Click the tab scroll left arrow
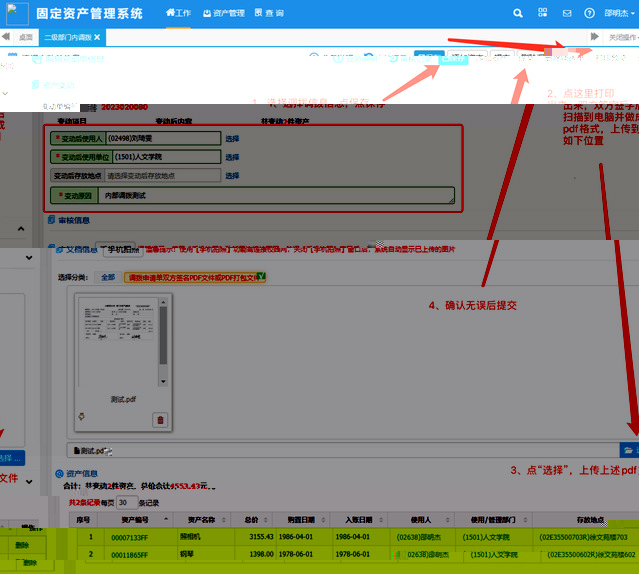 6,37
